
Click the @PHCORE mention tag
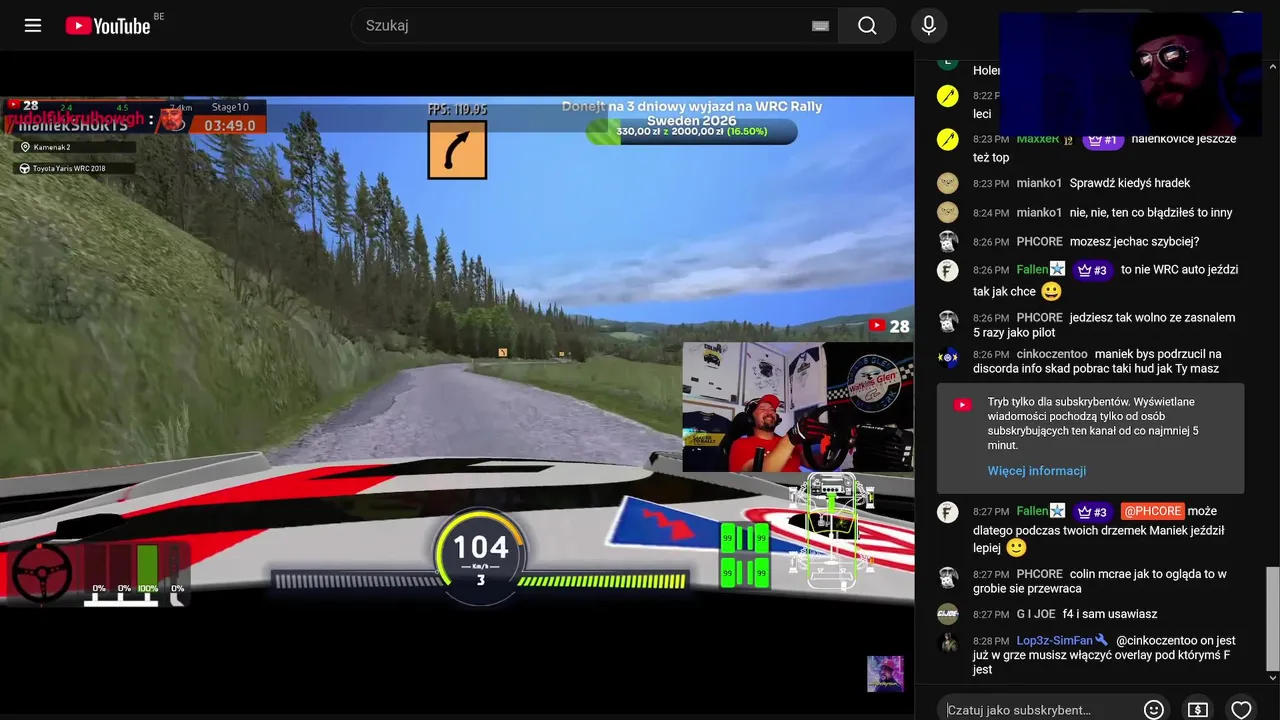pos(1152,511)
